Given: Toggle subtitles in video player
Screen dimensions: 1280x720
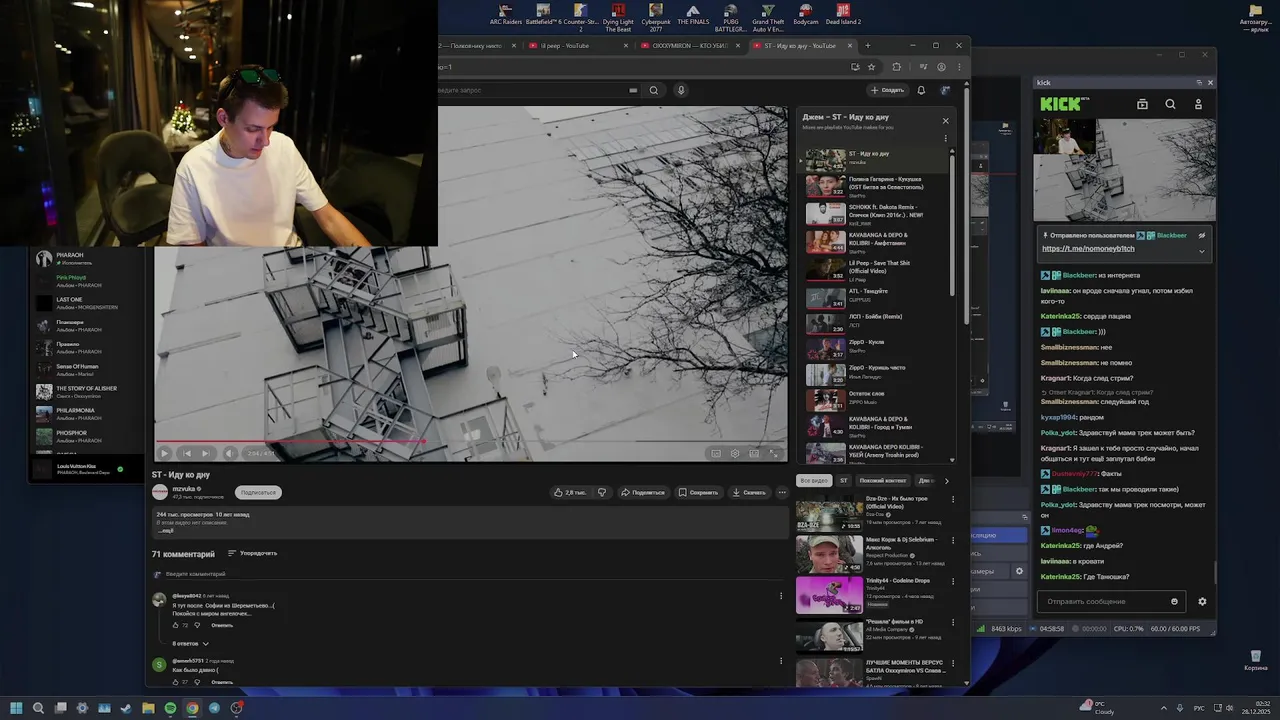Looking at the screenshot, I should pos(716,453).
